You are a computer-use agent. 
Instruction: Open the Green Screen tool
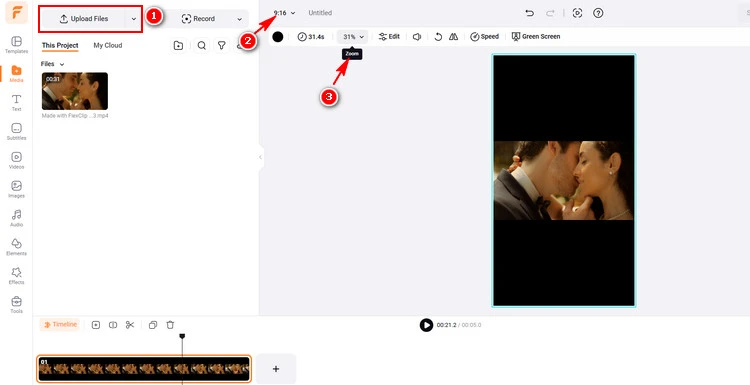(x=536, y=37)
